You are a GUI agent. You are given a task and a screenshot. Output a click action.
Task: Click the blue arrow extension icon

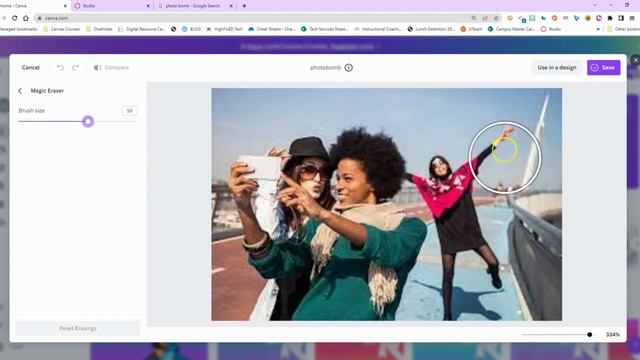(576, 18)
